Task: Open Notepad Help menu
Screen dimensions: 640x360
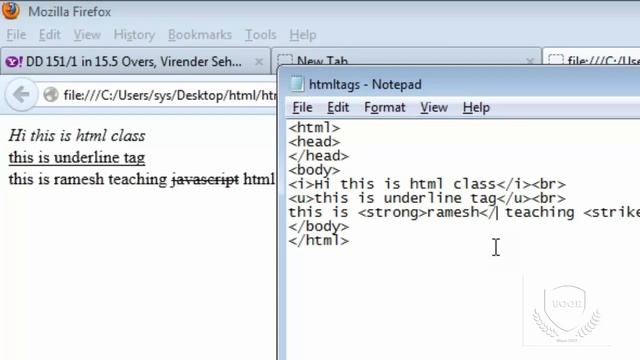Action: point(476,107)
